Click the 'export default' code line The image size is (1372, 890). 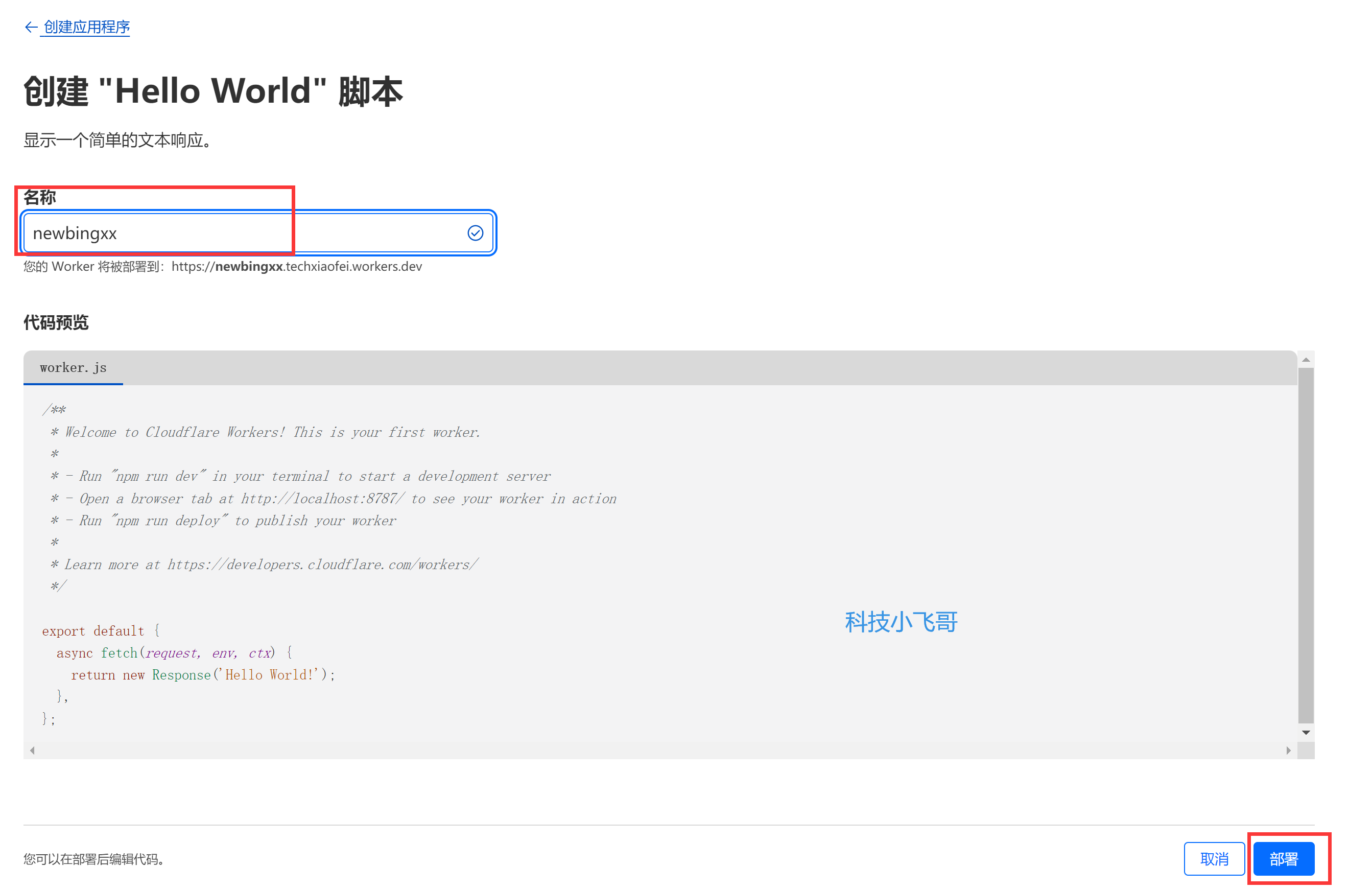(93, 631)
